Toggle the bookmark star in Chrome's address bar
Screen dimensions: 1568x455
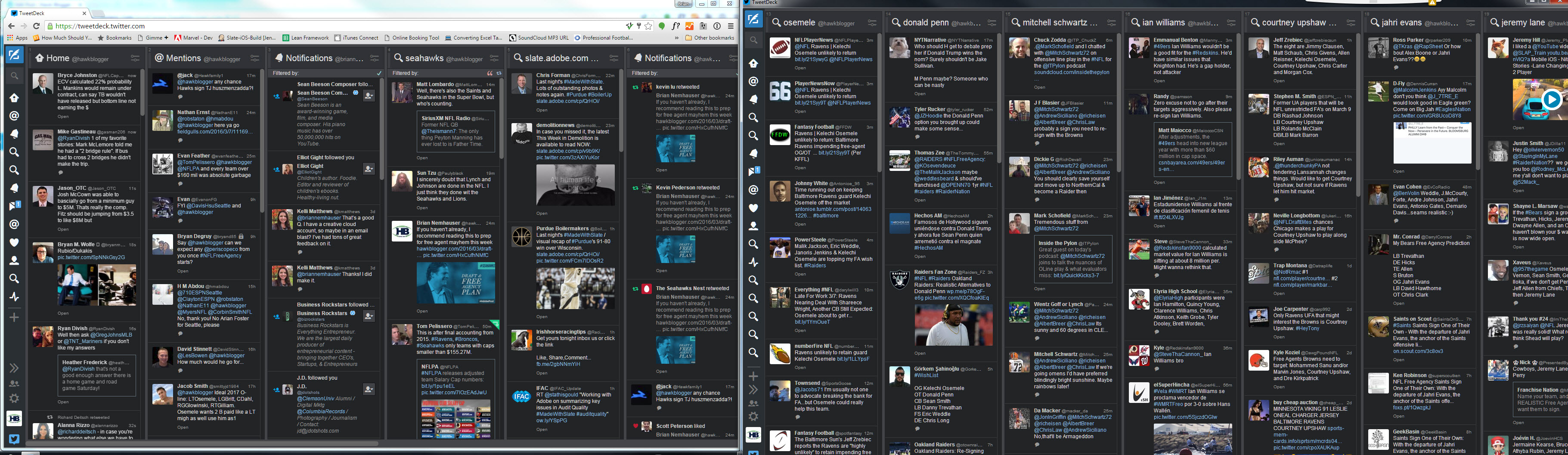pos(649,26)
